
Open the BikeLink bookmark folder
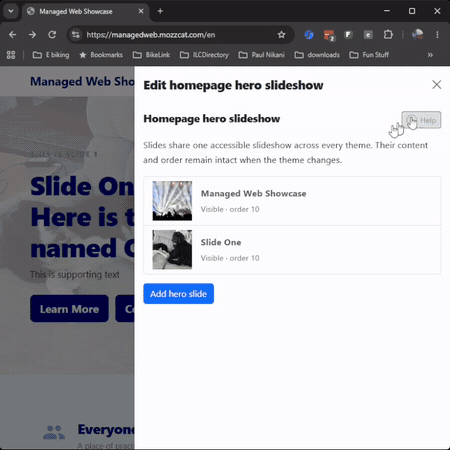pos(151,55)
